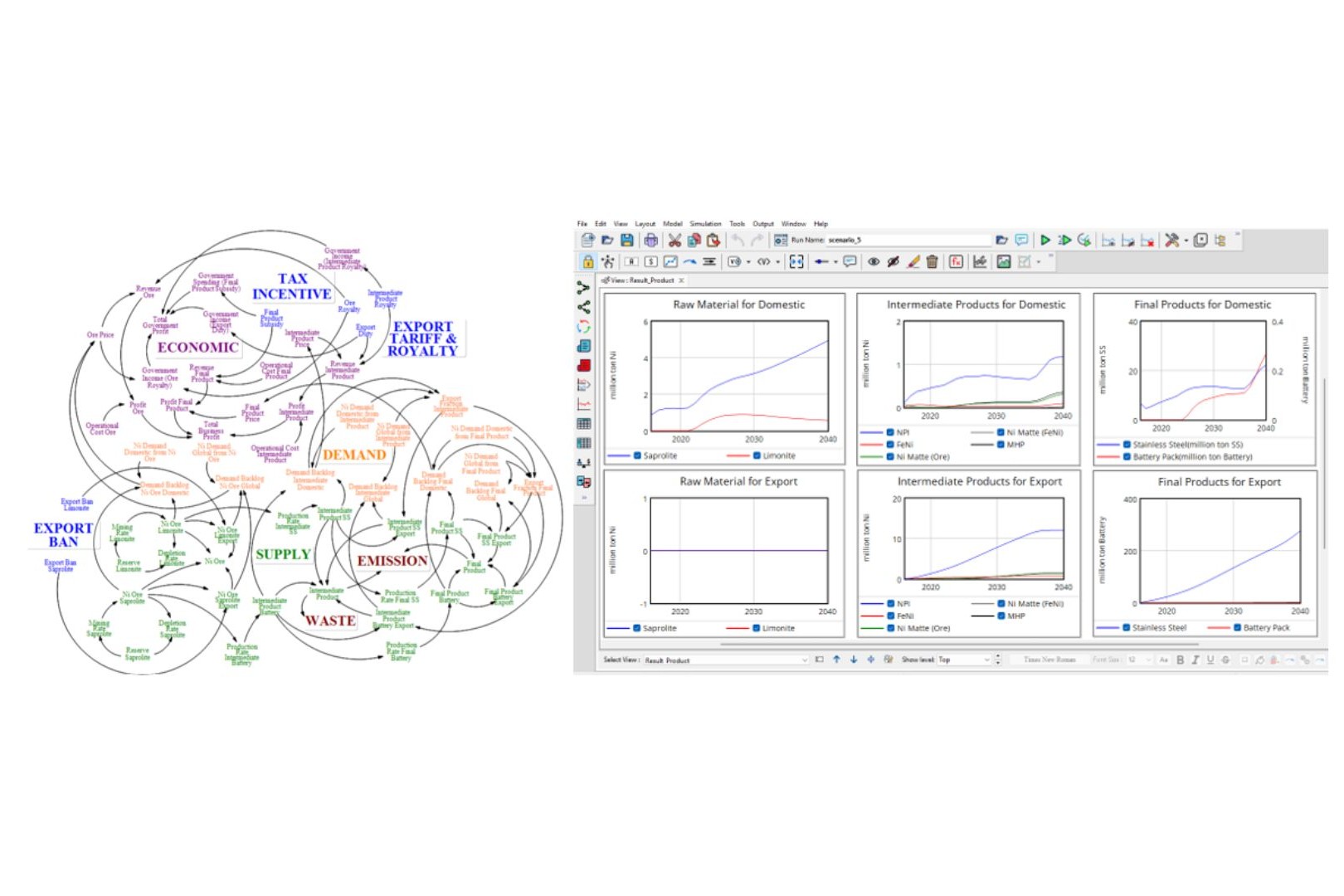1344x896 pixels.
Task: Open the Simulation menu
Action: [x=705, y=224]
